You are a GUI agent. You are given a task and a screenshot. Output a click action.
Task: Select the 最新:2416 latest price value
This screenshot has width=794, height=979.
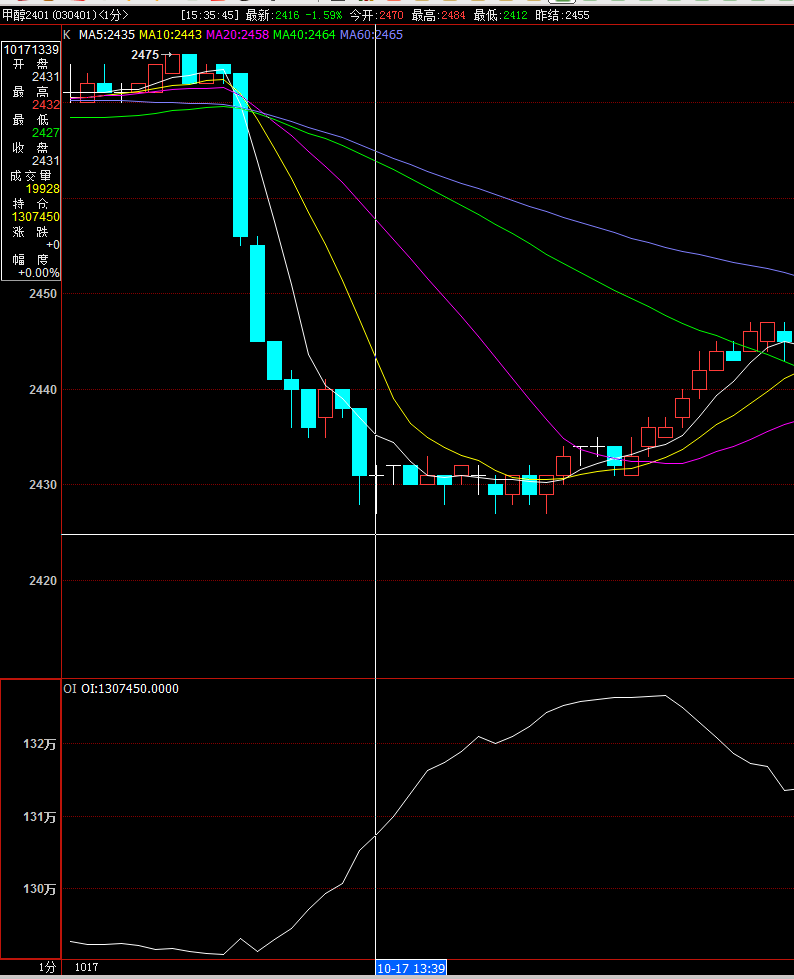click(x=272, y=15)
